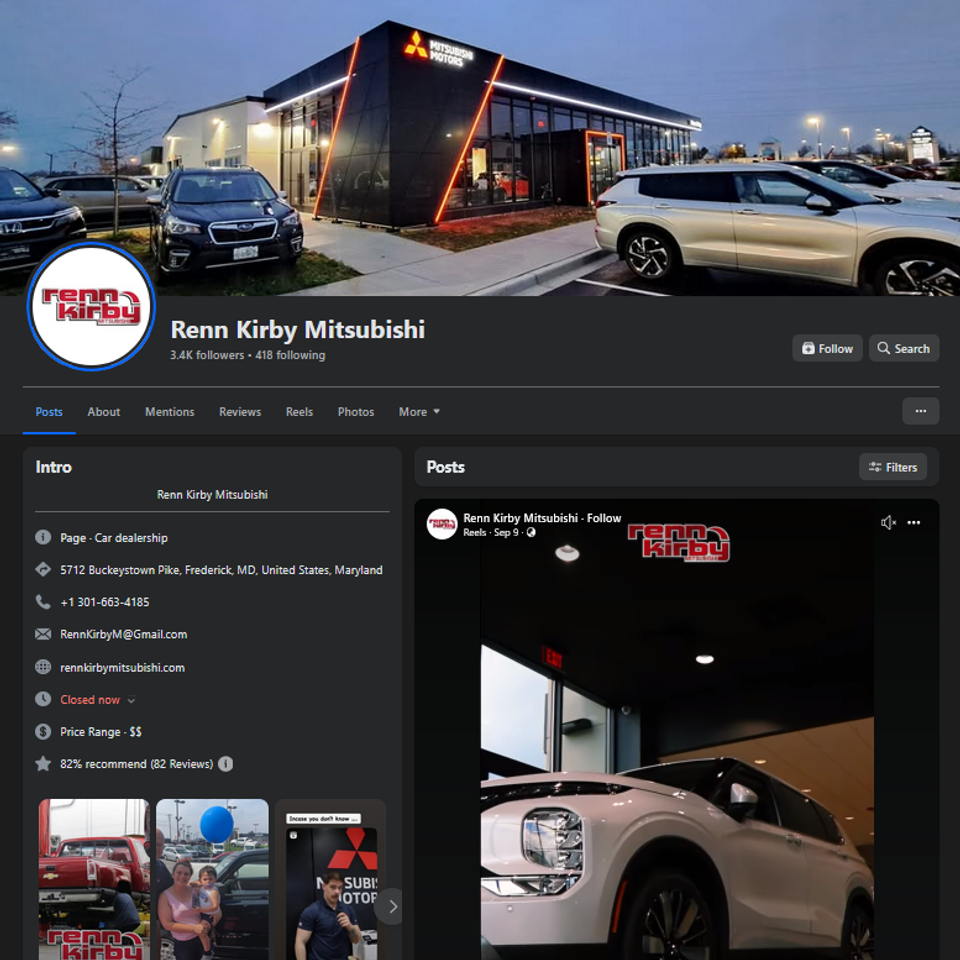Open the reel post's three-dot menu
This screenshot has height=960, width=960.
coord(913,522)
